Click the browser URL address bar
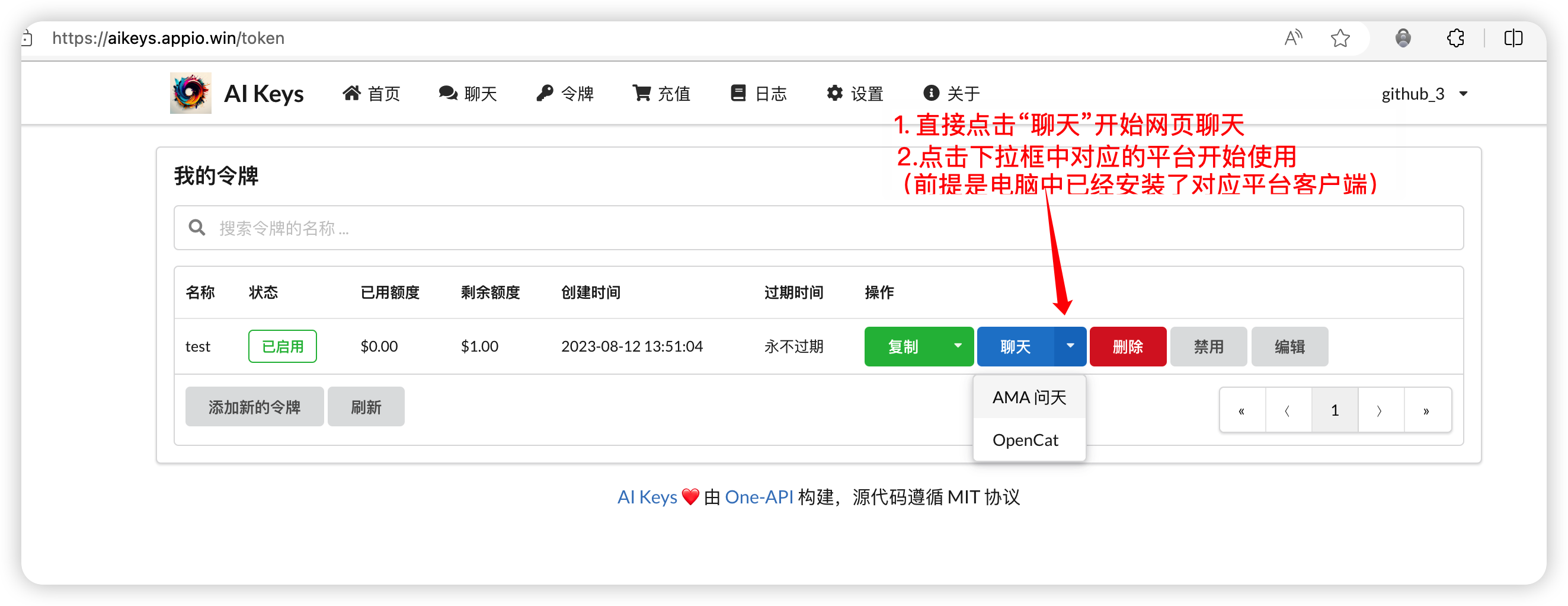This screenshot has height=606, width=1568. 169,38
